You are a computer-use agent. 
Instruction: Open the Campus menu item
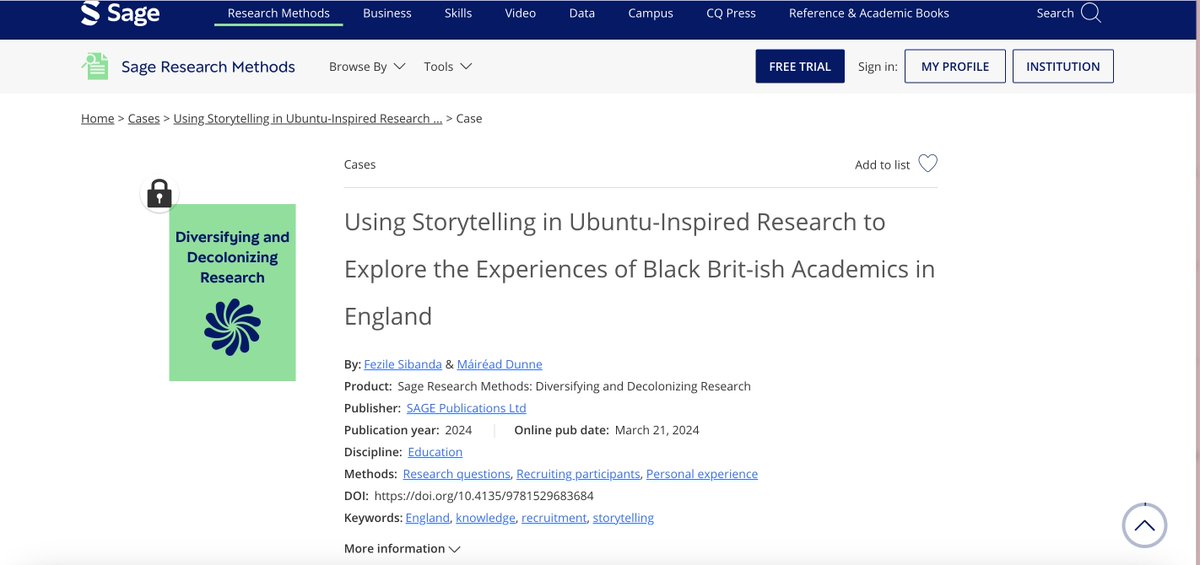pos(650,13)
